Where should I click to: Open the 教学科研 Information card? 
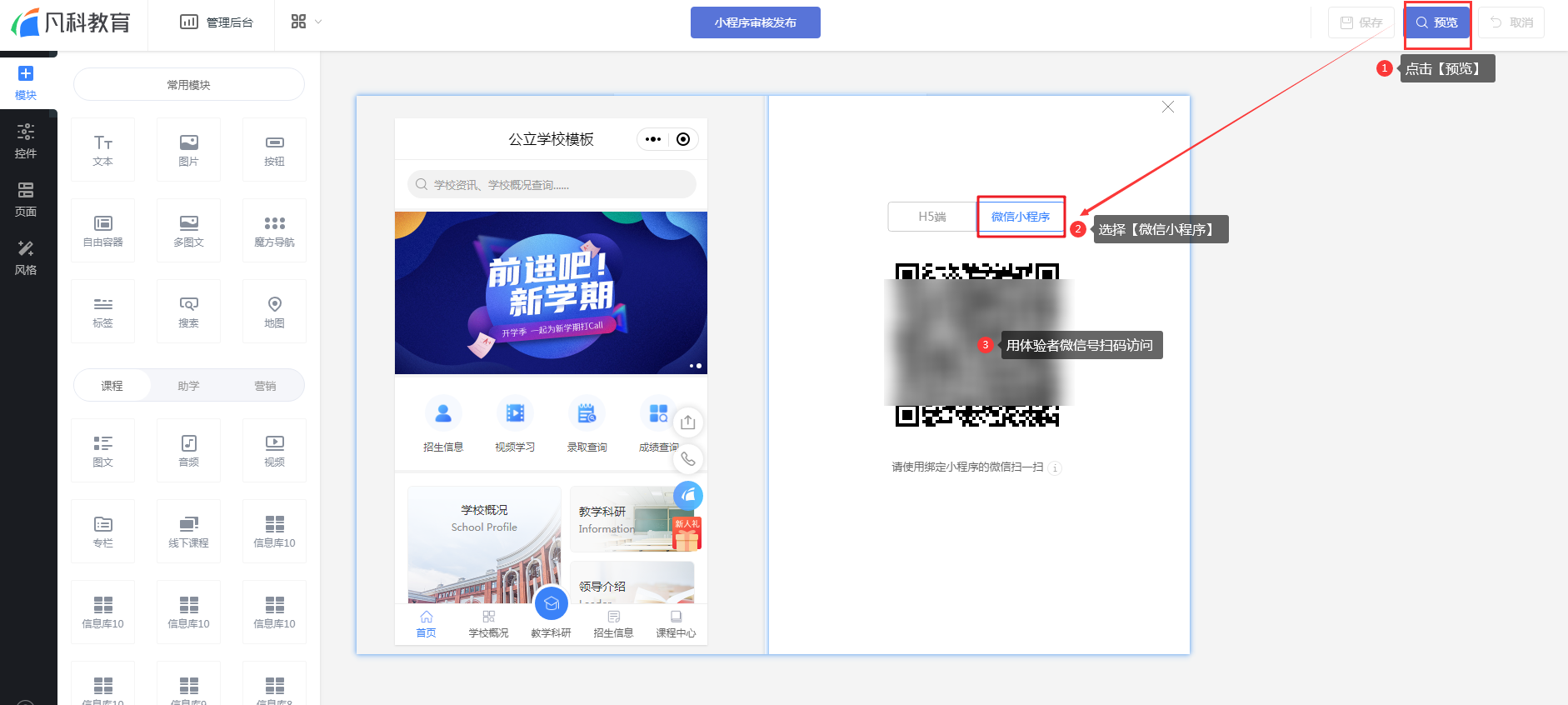(632, 519)
